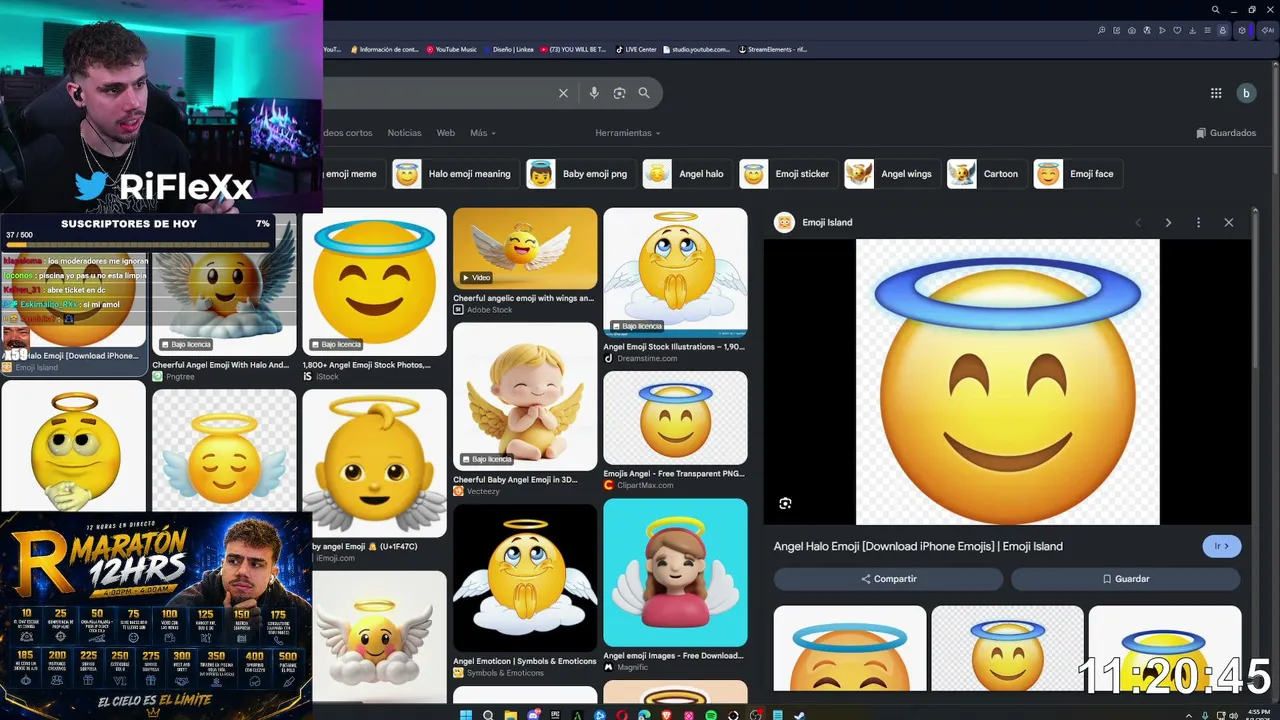The width and height of the screenshot is (1280, 720).
Task: Open the Google account avatar menu
Action: (x=1246, y=93)
